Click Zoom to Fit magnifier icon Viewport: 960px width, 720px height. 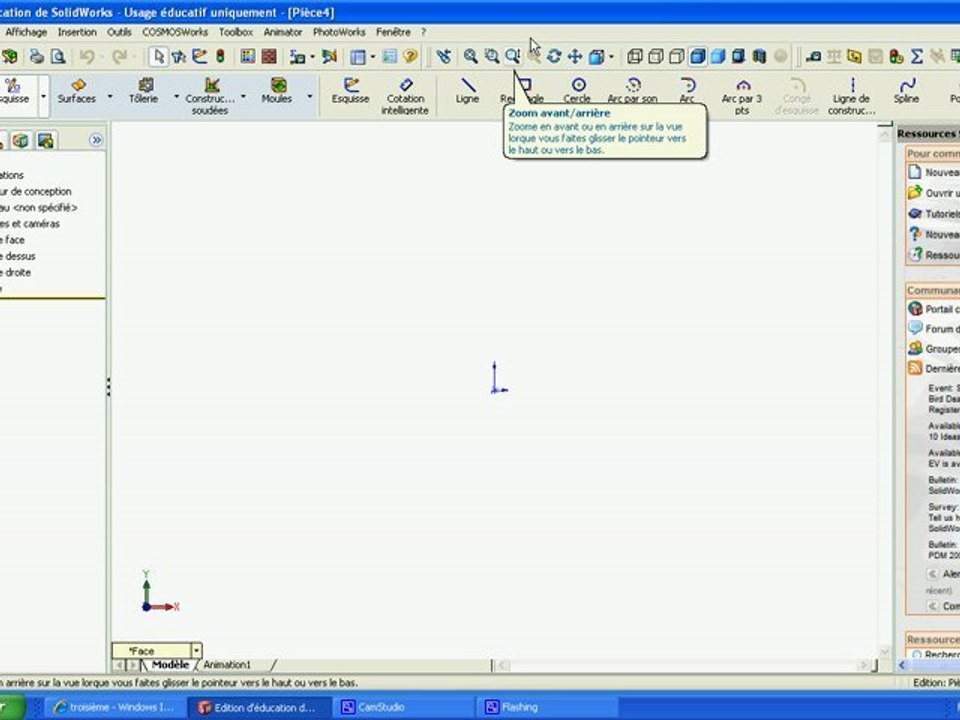click(x=470, y=57)
